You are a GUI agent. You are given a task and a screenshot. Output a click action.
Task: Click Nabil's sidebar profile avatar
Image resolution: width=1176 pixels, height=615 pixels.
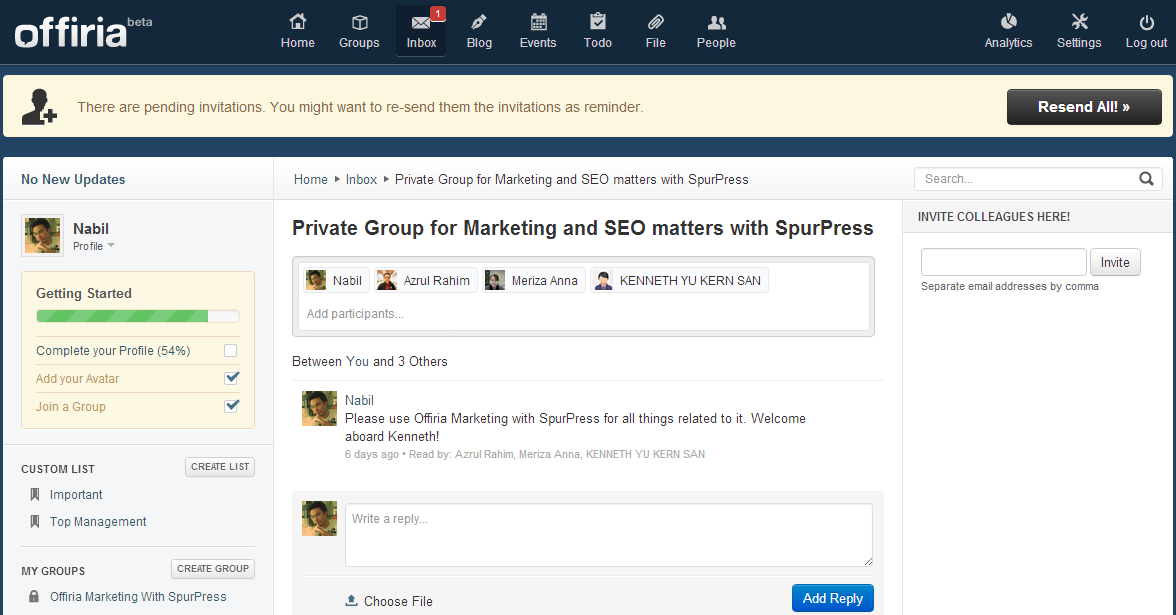[43, 236]
